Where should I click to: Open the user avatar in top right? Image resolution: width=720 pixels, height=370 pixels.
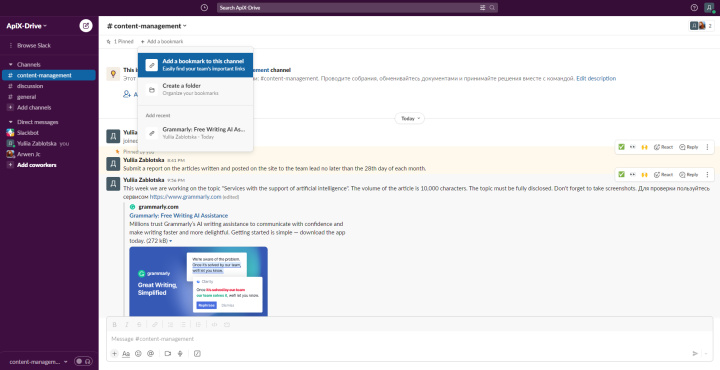710,8
